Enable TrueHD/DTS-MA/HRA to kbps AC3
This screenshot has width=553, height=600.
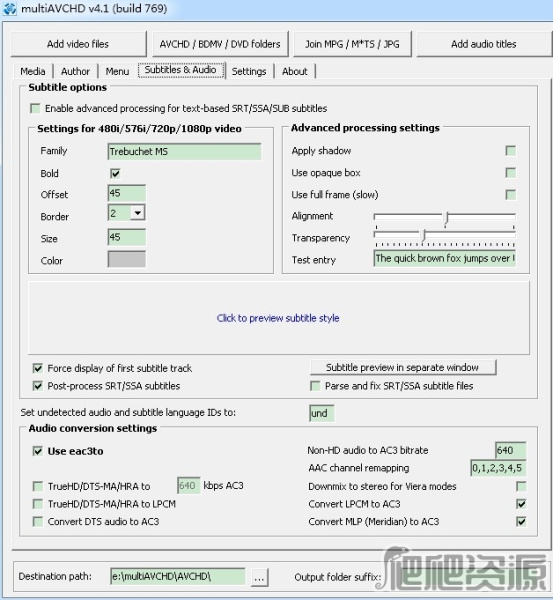click(x=38, y=486)
